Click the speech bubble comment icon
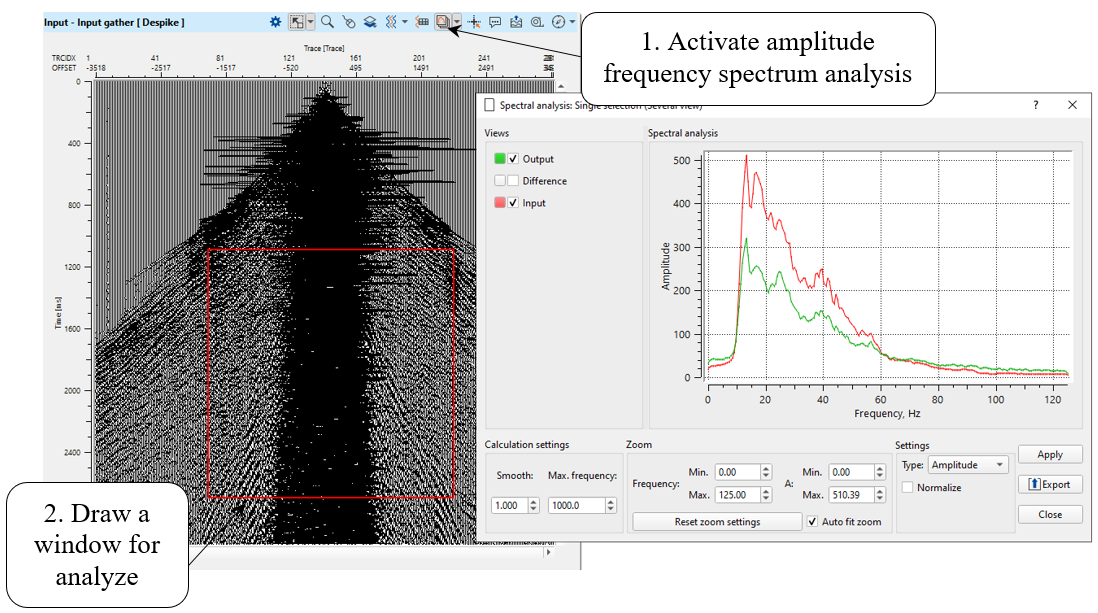 pos(495,21)
